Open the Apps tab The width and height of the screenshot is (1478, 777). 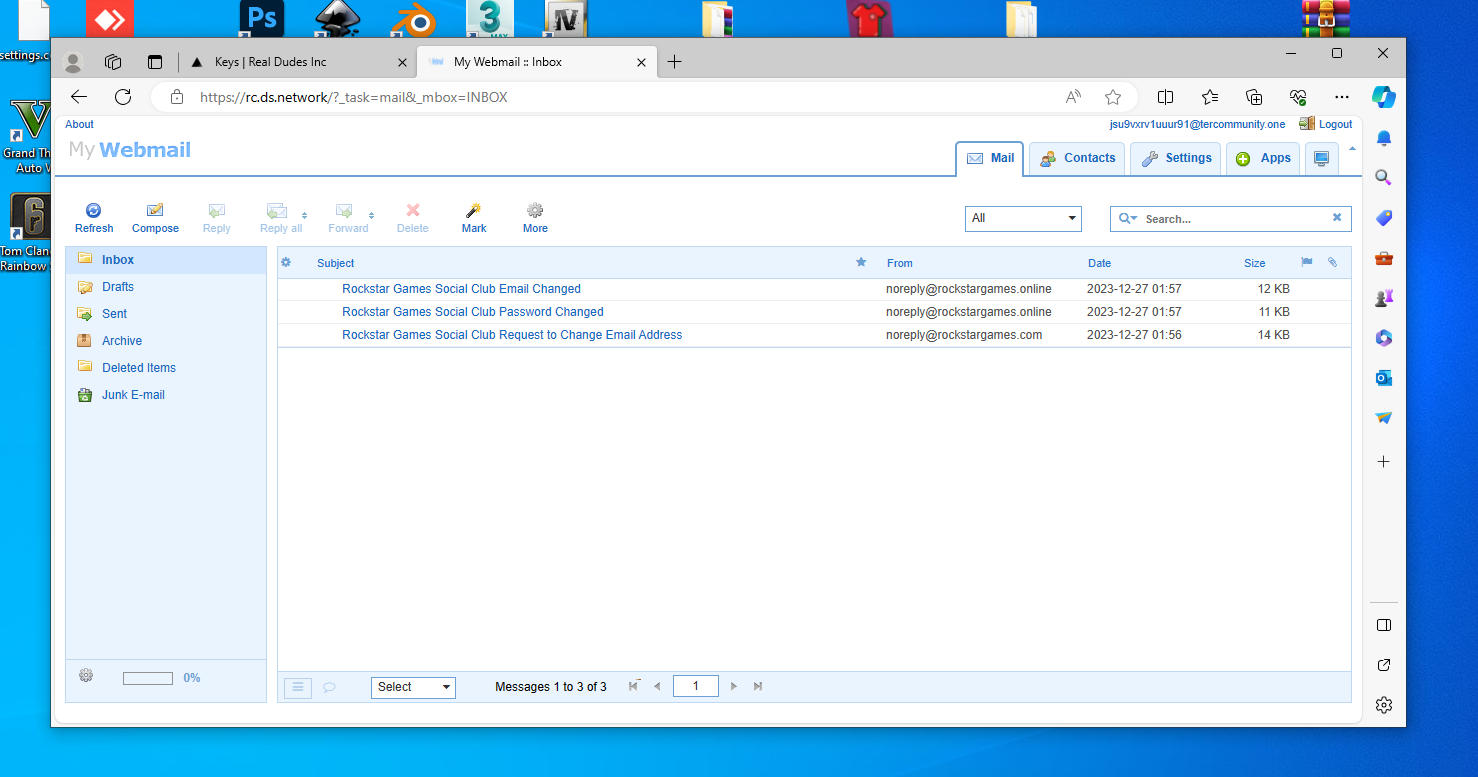(x=1263, y=159)
